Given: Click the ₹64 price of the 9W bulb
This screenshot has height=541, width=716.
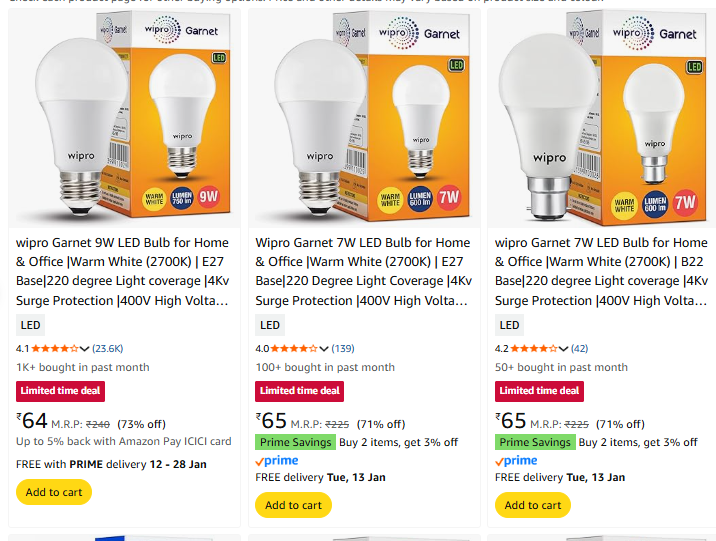Looking at the screenshot, I should [33, 422].
